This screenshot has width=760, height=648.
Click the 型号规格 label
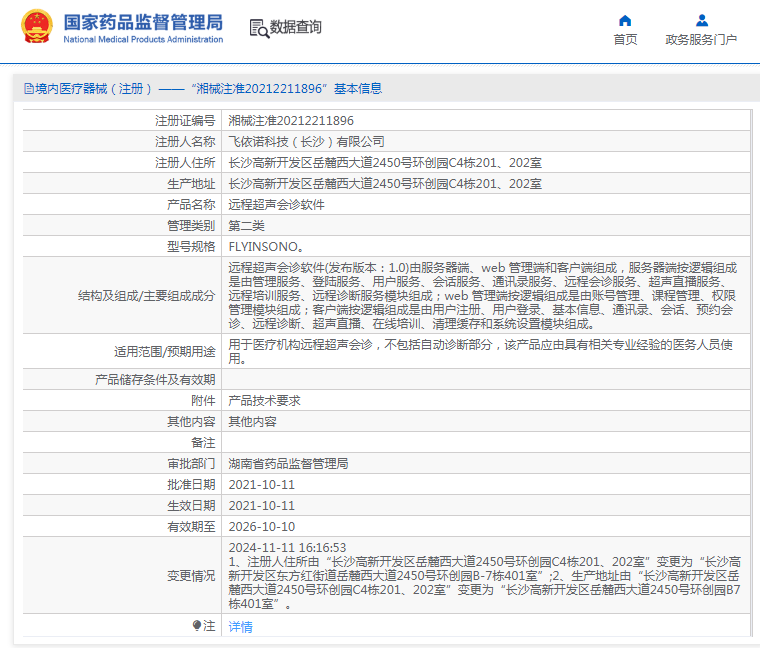[x=191, y=247]
